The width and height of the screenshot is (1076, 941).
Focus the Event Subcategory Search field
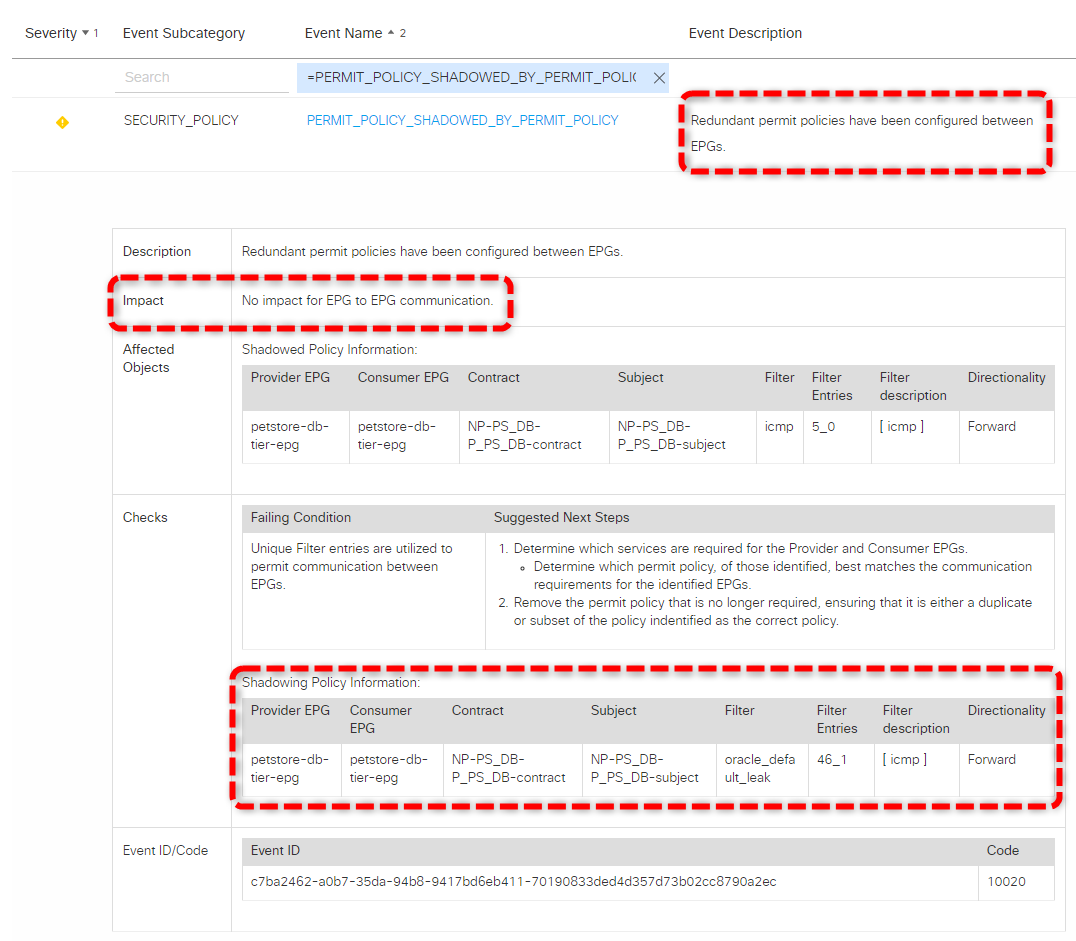[205, 77]
